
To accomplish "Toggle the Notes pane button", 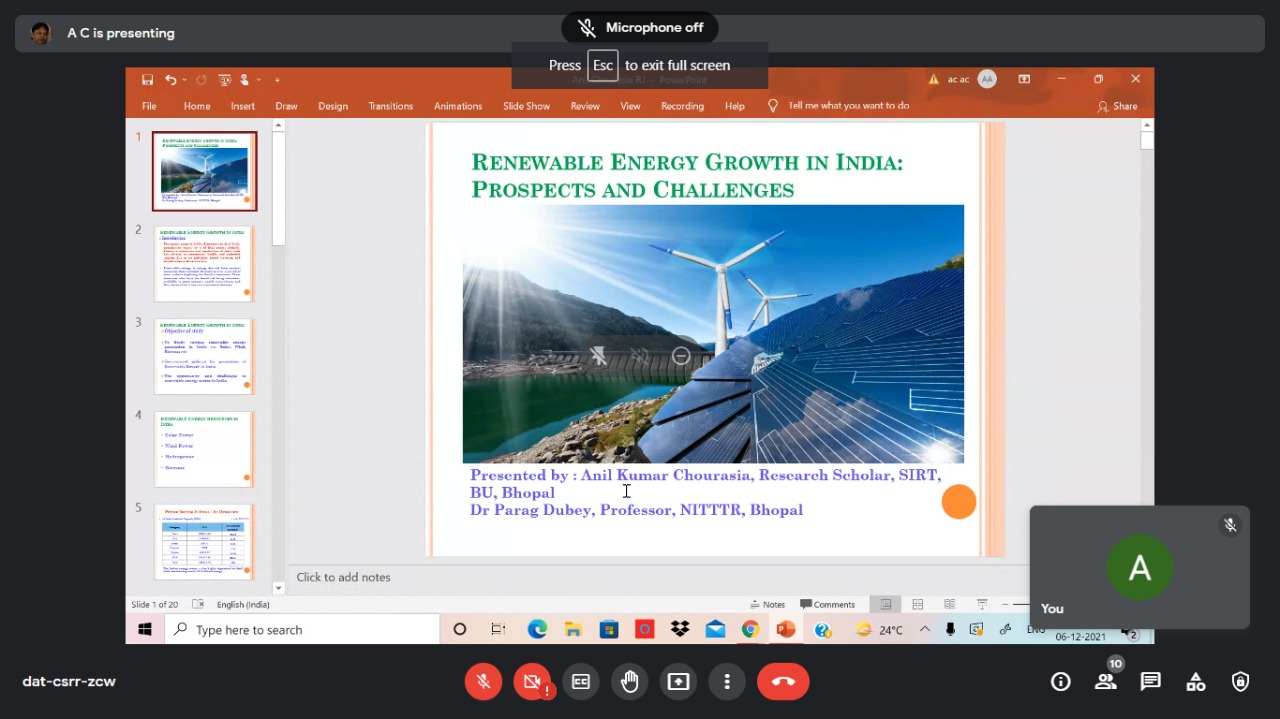I will (767, 604).
